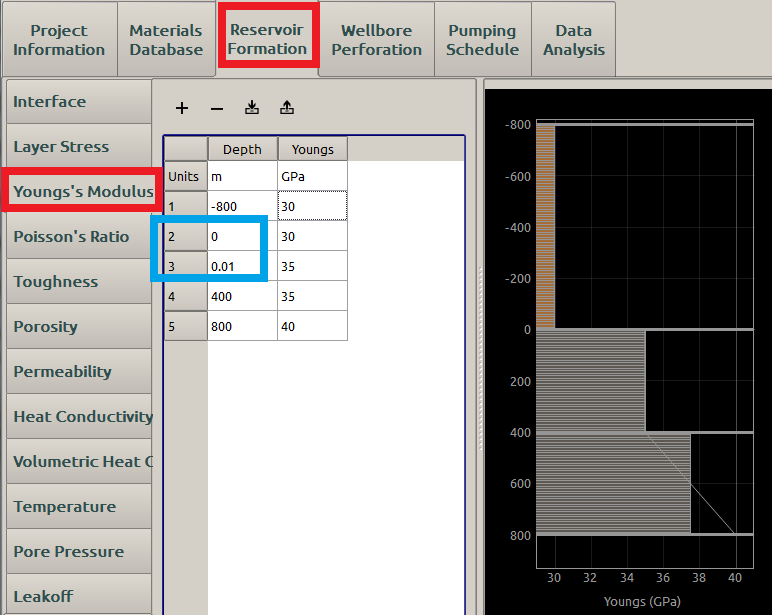Open Poisson's Ratio side tab

click(x=79, y=236)
